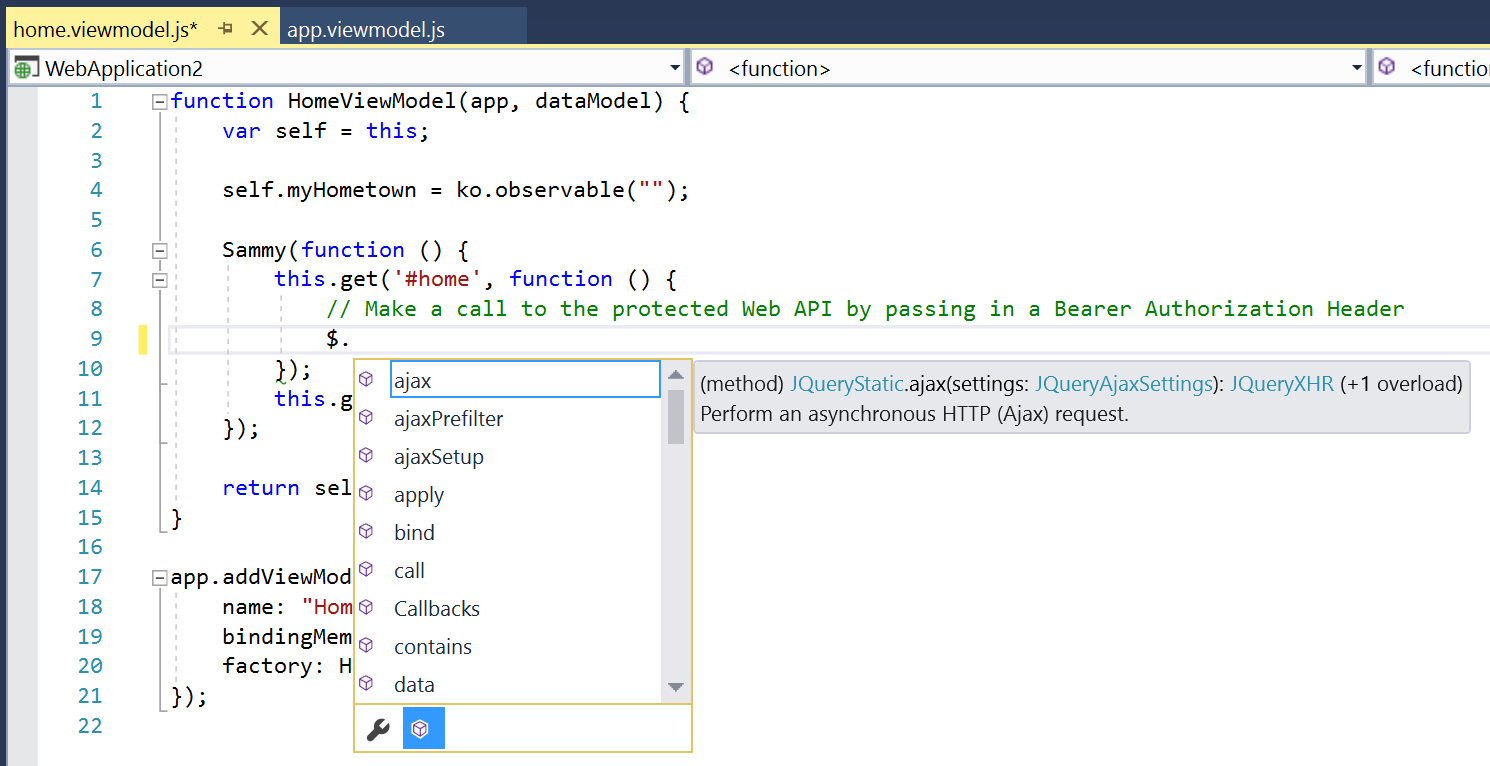Collapse the app.addViewModel block on line 17
1490x766 pixels.
click(158, 577)
